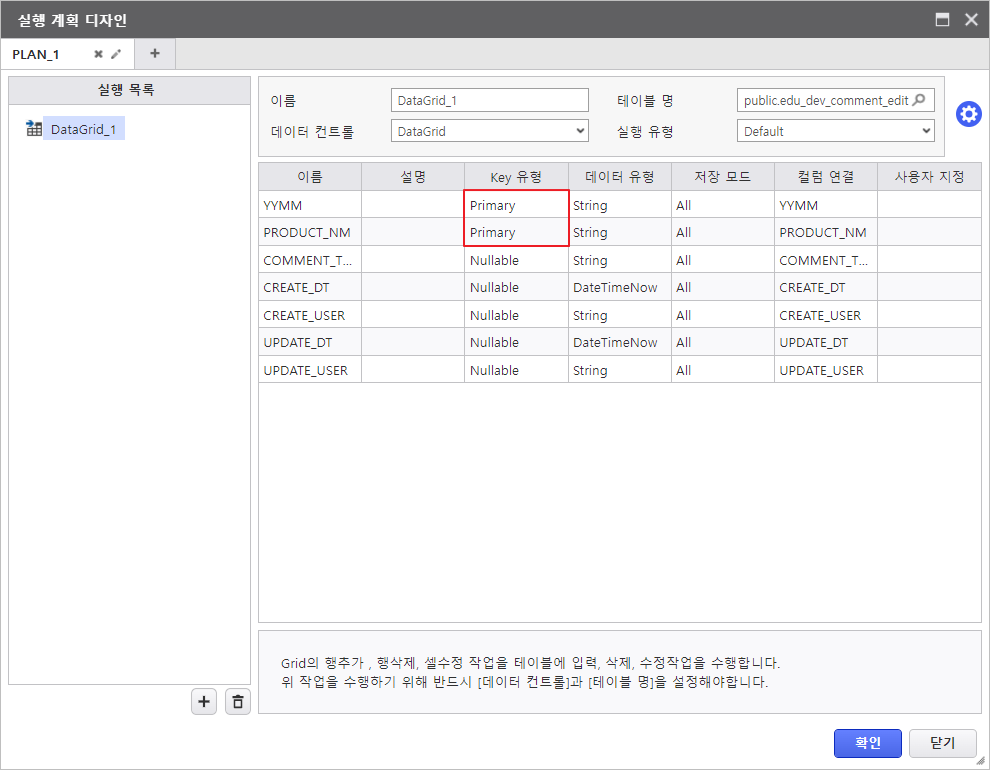Click DateTimeNow in the UPDATE_DT row
This screenshot has width=990, height=770.
click(x=619, y=342)
